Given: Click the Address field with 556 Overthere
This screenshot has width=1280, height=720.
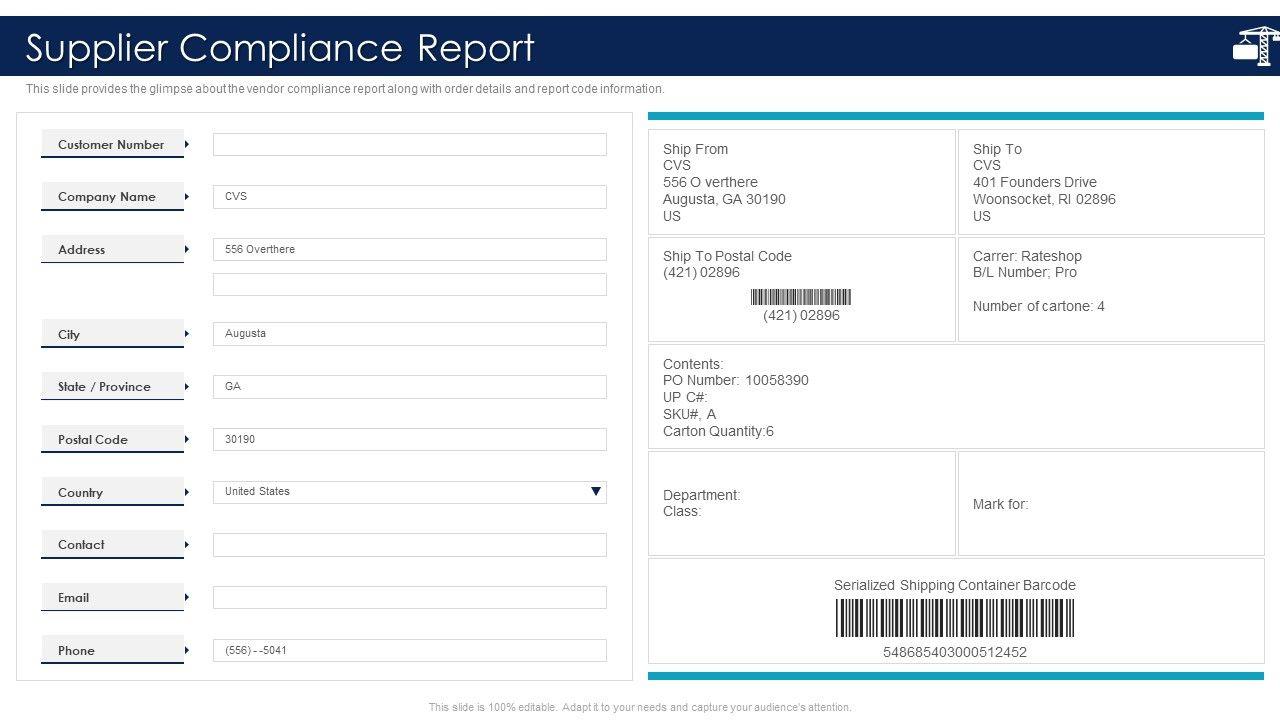Looking at the screenshot, I should (409, 249).
